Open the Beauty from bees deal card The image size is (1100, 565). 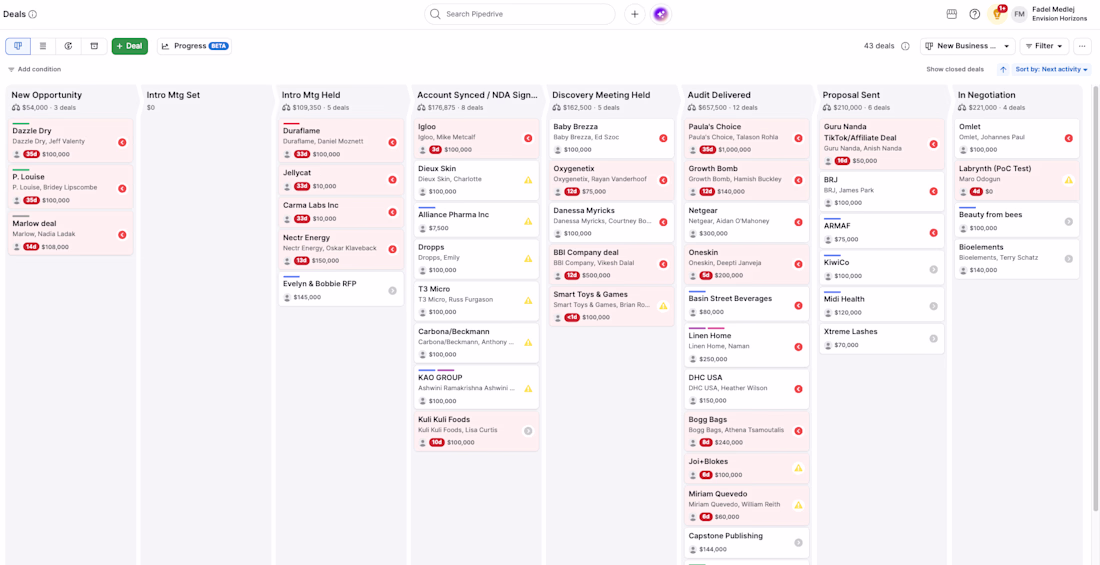[1017, 219]
